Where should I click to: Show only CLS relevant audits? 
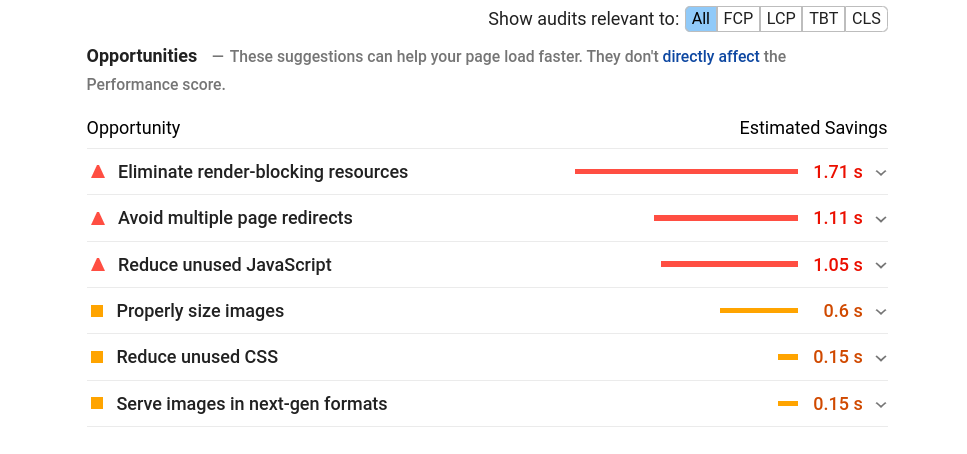click(x=866, y=19)
